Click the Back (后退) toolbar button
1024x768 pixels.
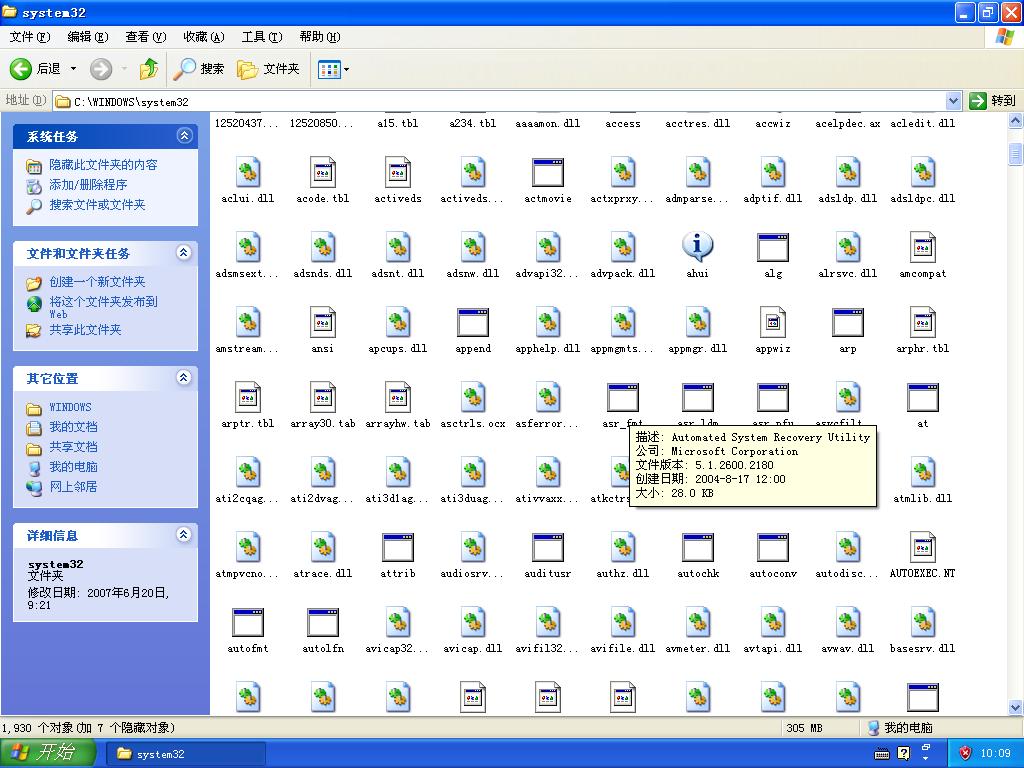(x=36, y=69)
